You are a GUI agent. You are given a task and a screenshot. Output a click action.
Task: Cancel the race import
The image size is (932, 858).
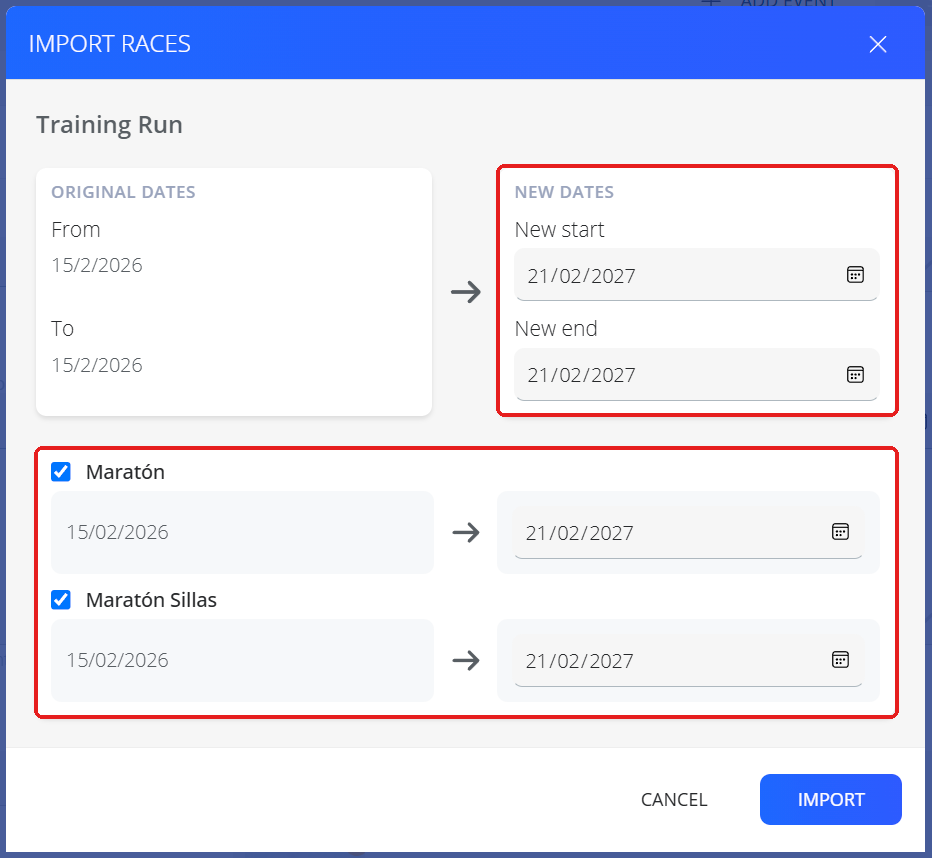[x=674, y=799]
